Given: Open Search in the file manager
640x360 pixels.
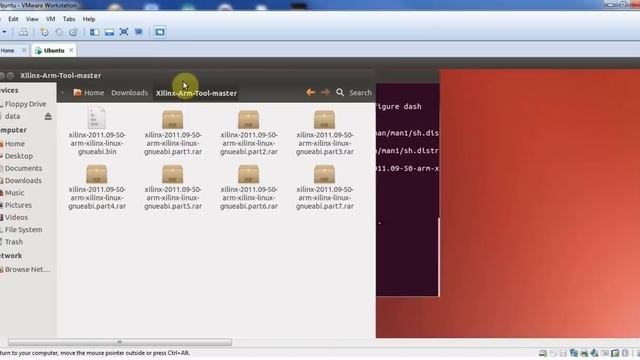Looking at the screenshot, I should pos(353,93).
